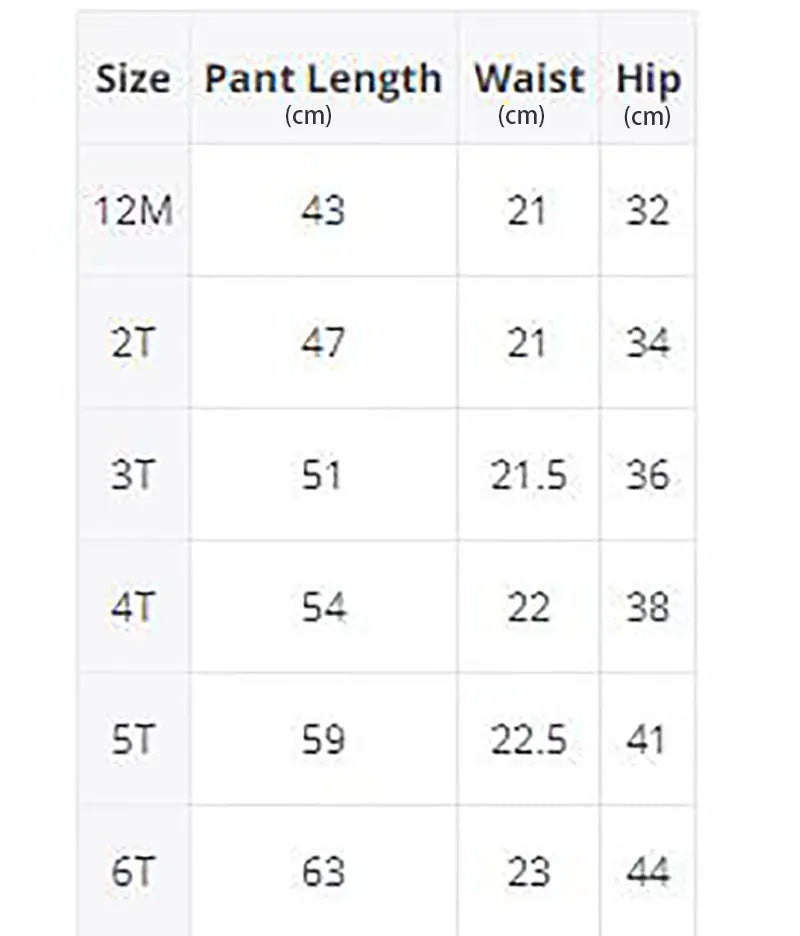
Task: Select the 5T size cell
Action: 134,740
